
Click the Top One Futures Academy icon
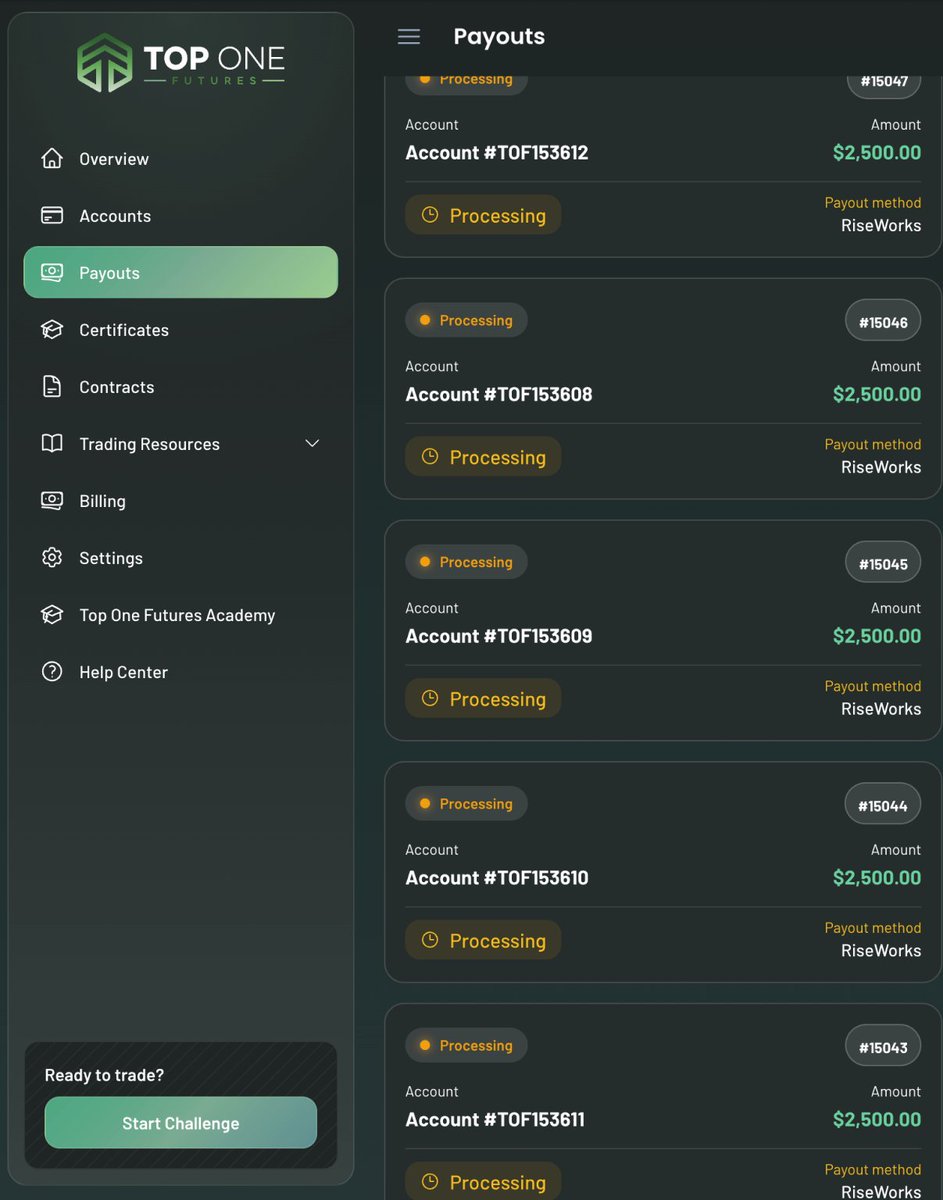[52, 614]
